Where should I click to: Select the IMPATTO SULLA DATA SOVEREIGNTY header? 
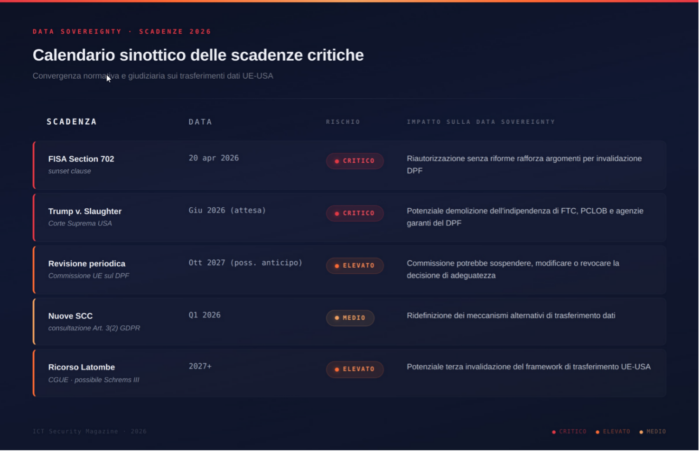pos(481,121)
